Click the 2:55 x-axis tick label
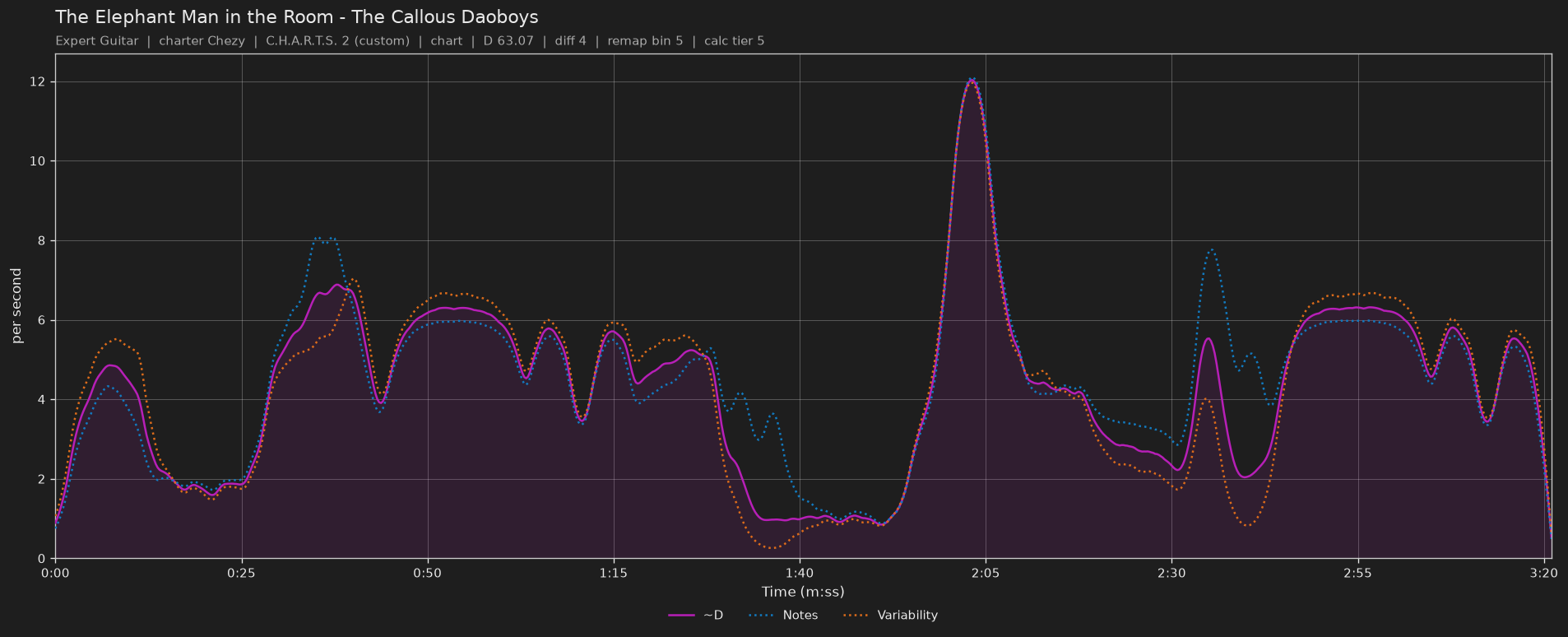1568x637 pixels. 1357,573
